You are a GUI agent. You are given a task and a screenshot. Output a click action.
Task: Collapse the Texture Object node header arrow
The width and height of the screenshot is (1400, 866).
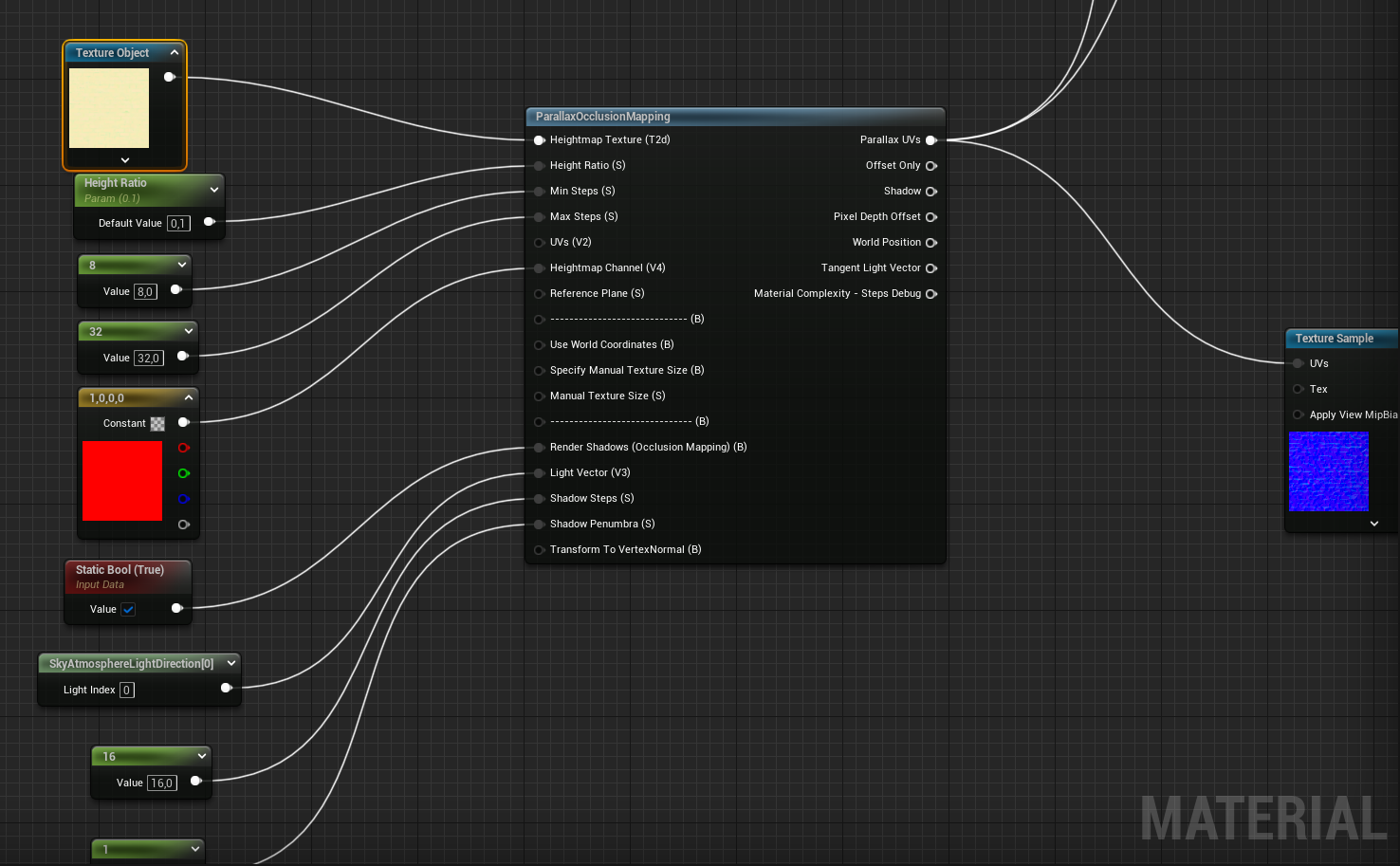pos(175,53)
